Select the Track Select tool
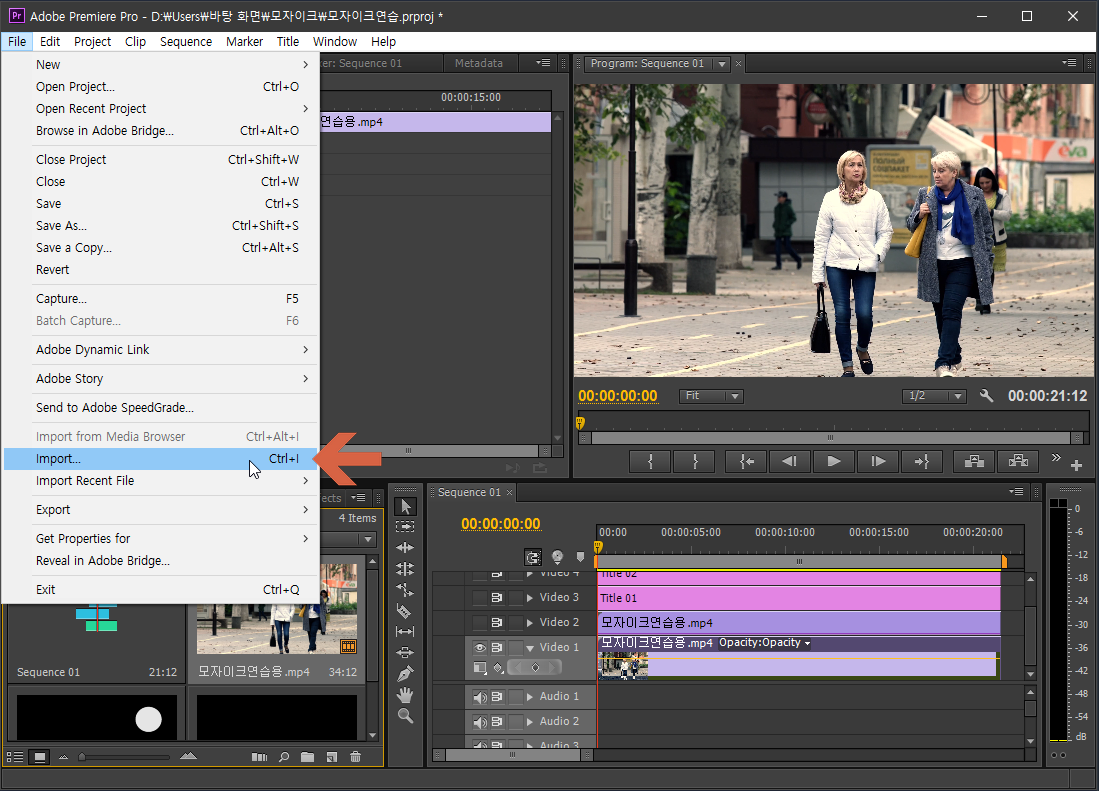Image resolution: width=1099 pixels, height=791 pixels. click(x=405, y=527)
